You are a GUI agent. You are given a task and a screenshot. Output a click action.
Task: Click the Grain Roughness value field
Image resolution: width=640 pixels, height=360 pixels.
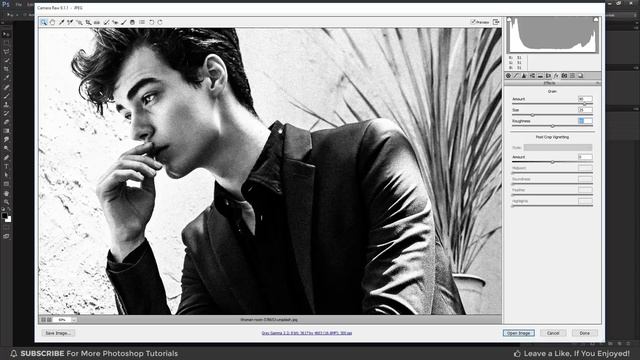coord(585,121)
